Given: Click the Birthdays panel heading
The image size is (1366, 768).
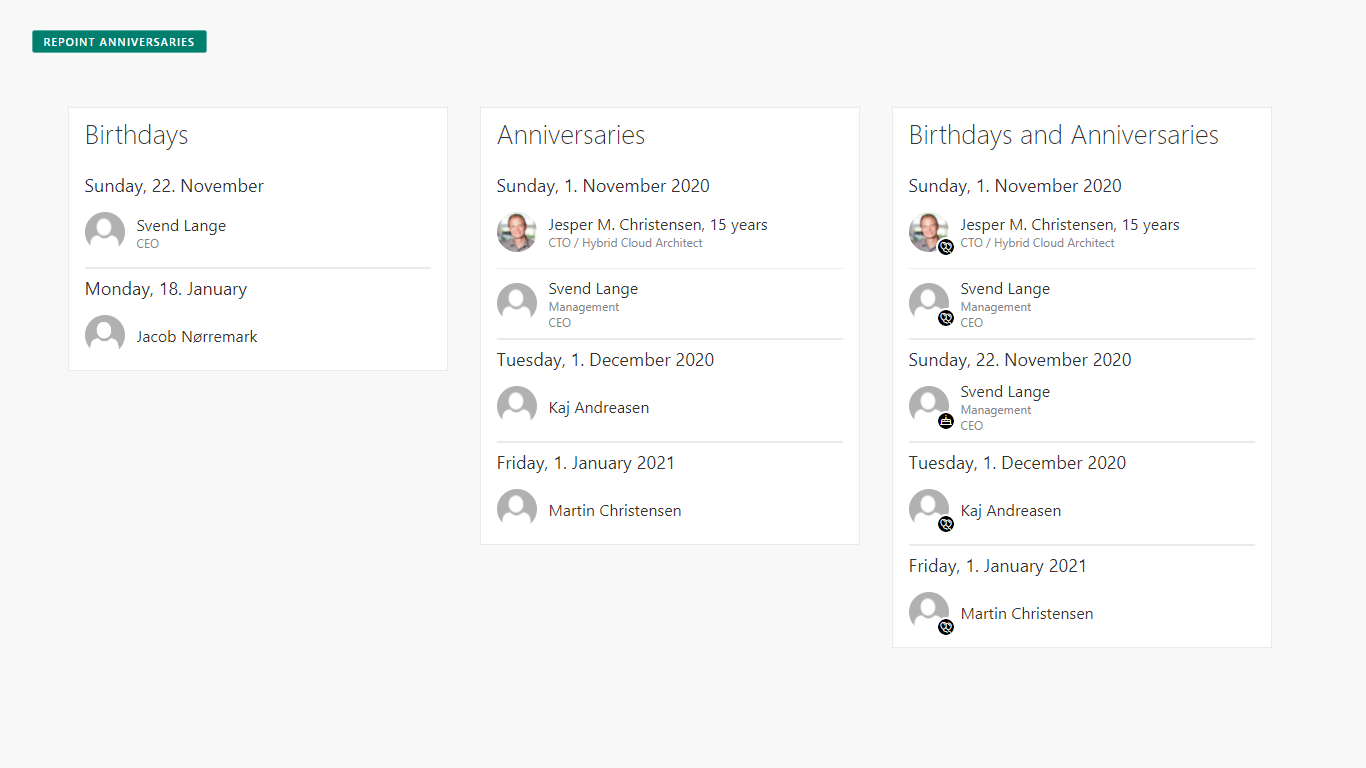Looking at the screenshot, I should (137, 135).
